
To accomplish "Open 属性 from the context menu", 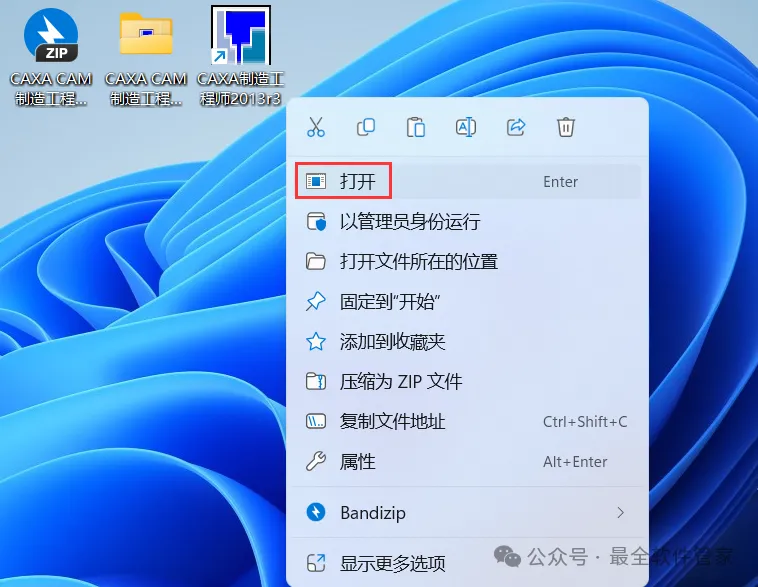I will pyautogui.click(x=467, y=462).
